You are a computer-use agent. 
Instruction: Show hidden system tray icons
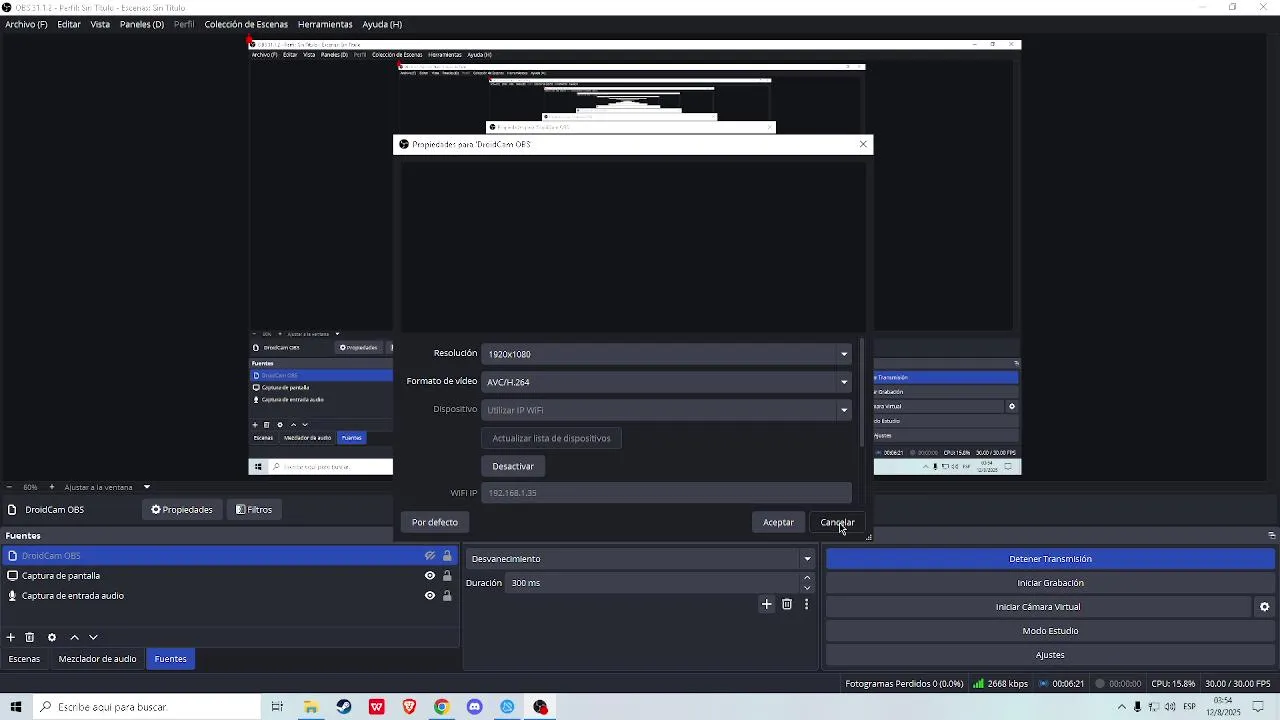1121,707
